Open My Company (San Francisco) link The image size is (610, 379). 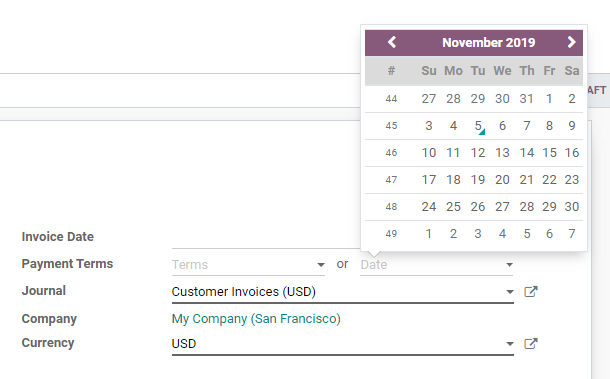tap(256, 319)
